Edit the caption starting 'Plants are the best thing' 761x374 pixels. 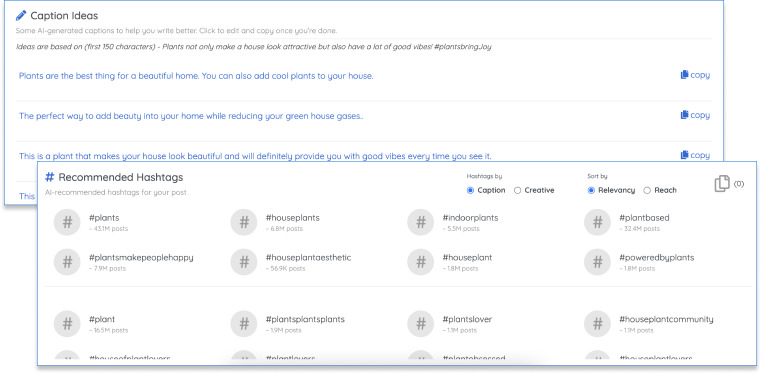click(196, 76)
